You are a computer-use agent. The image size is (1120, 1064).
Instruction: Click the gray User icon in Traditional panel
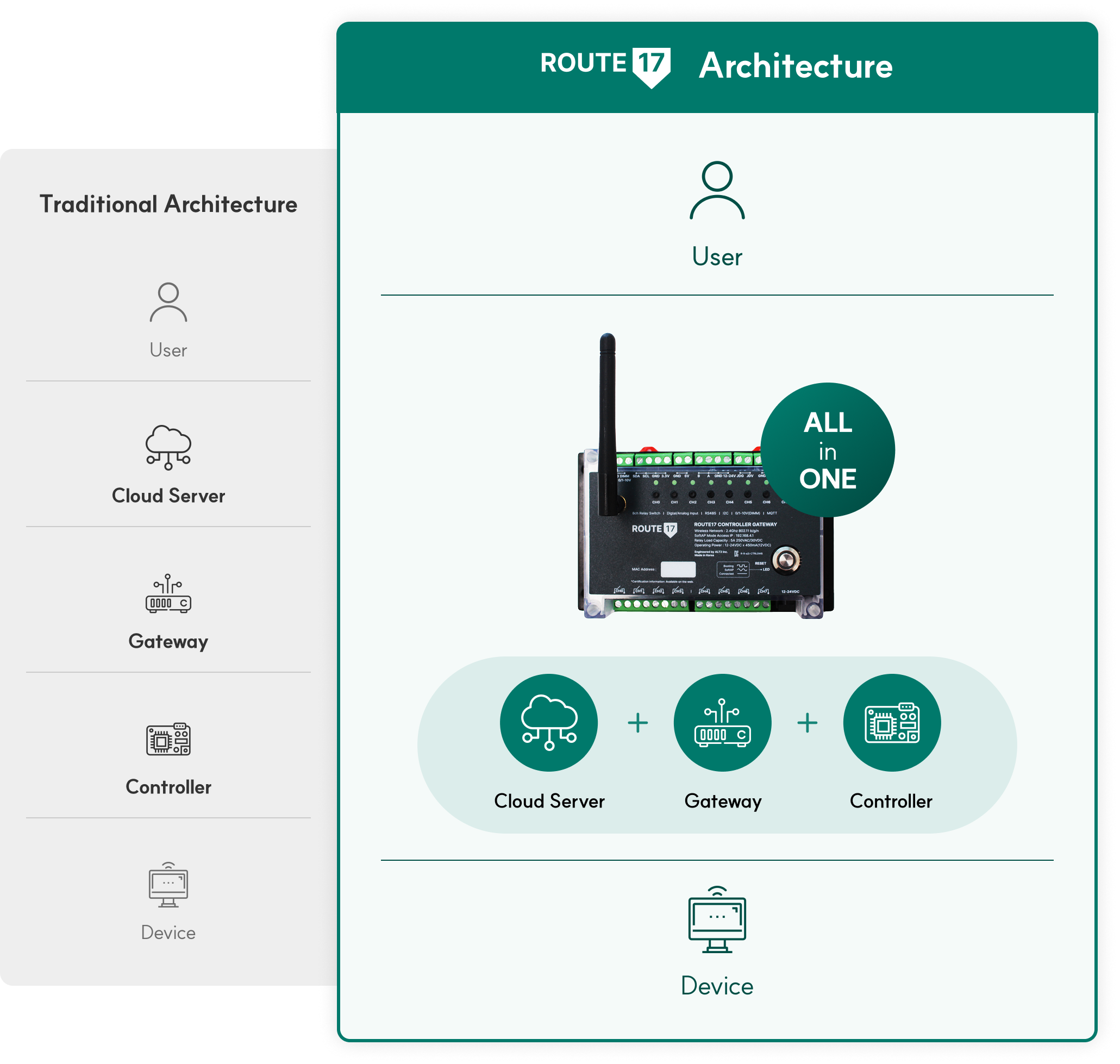pyautogui.click(x=168, y=302)
